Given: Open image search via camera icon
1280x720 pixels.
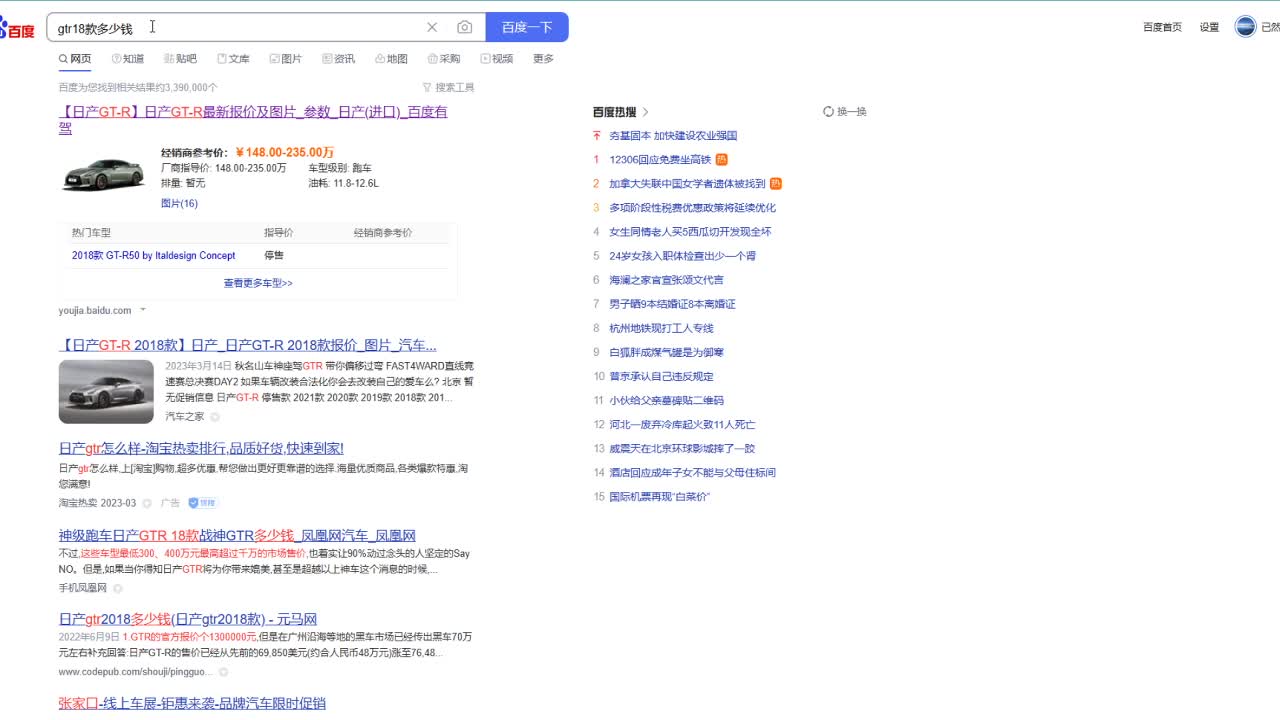Looking at the screenshot, I should tap(464, 27).
